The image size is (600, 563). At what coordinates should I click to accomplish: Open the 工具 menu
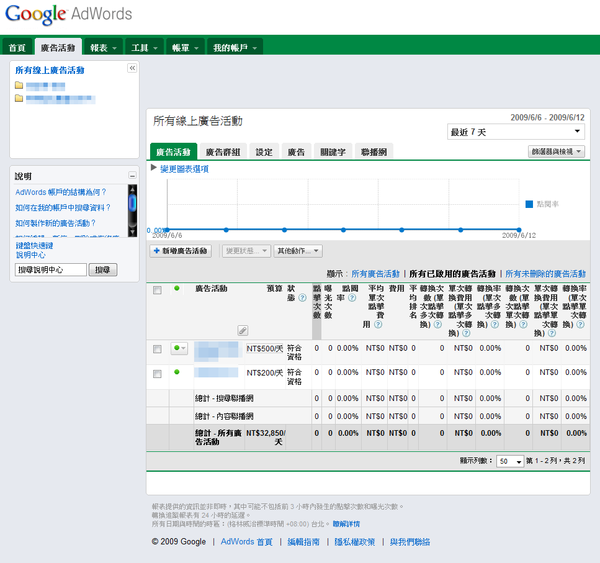coord(145,48)
